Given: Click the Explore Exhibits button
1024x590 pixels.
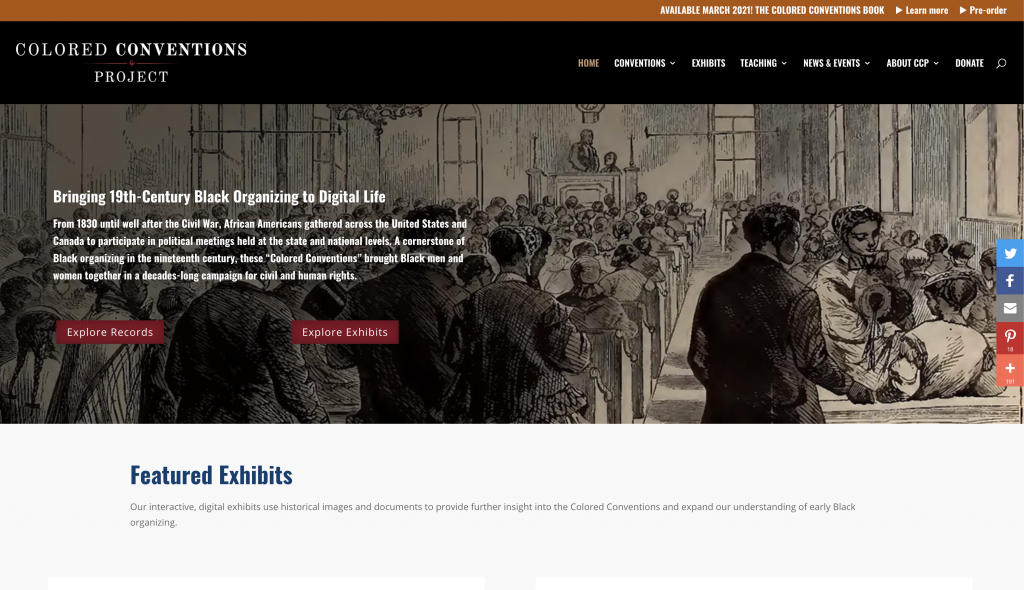Looking at the screenshot, I should (x=345, y=332).
